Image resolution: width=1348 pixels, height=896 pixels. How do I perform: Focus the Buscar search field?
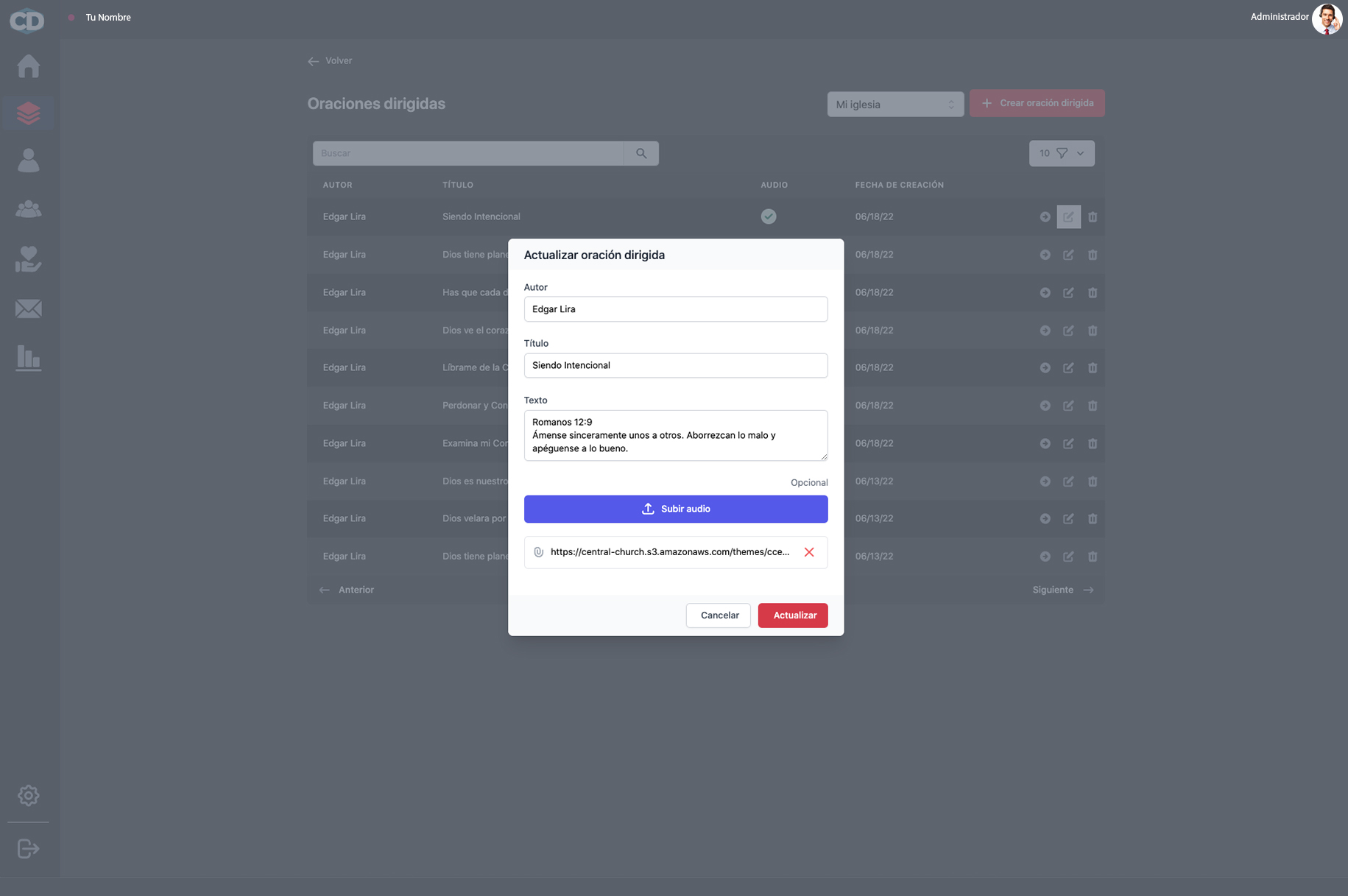(468, 153)
